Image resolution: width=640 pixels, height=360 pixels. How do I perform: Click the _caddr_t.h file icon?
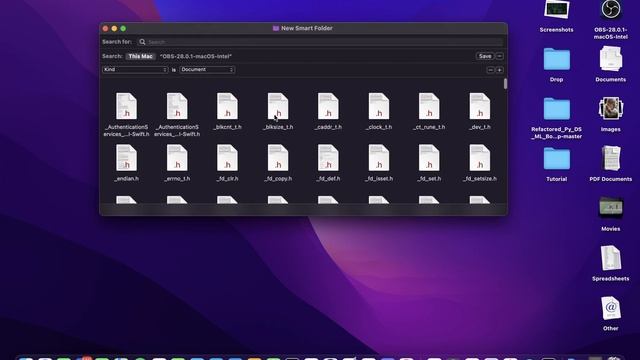(328, 106)
